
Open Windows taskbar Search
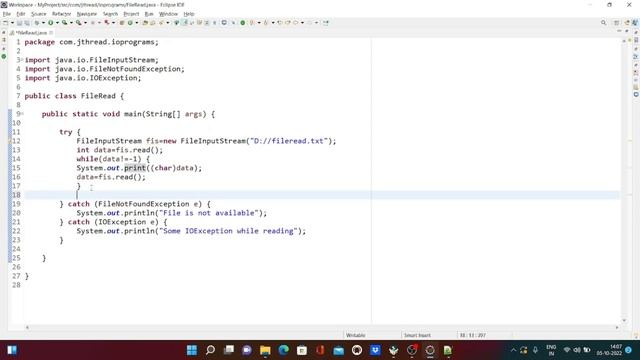click(210, 350)
